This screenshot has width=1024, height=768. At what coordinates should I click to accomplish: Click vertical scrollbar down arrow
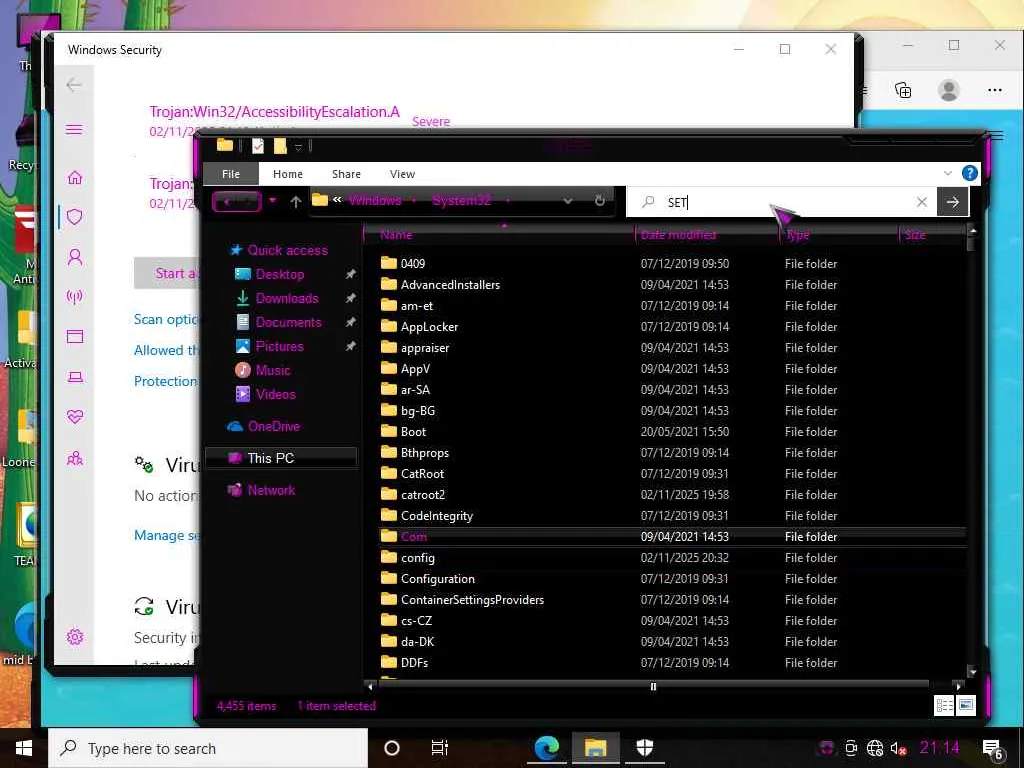(x=972, y=672)
